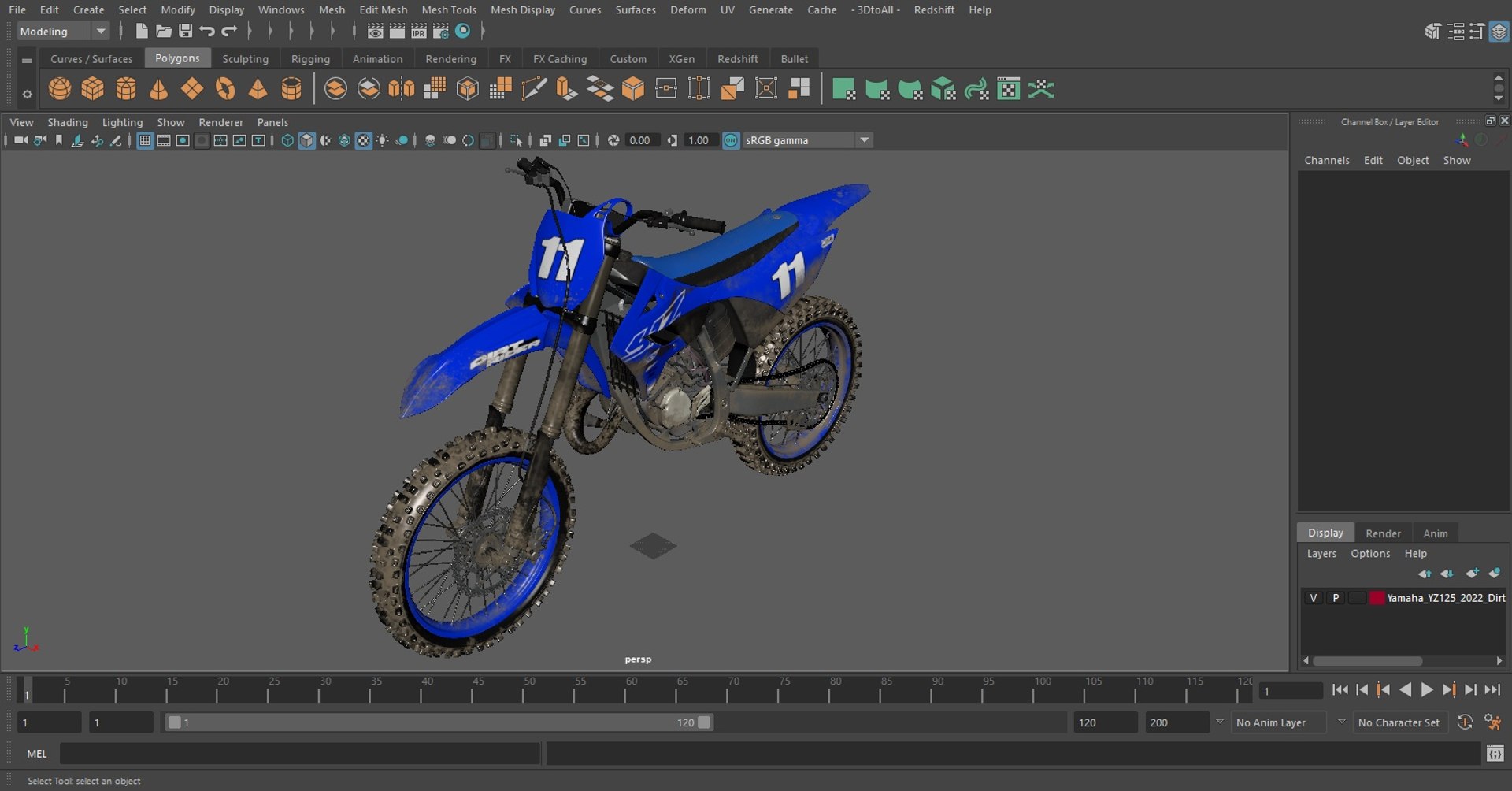Viewport: 1512px width, 791px height.
Task: Open the UV editor shelf icon
Action: tap(1008, 89)
